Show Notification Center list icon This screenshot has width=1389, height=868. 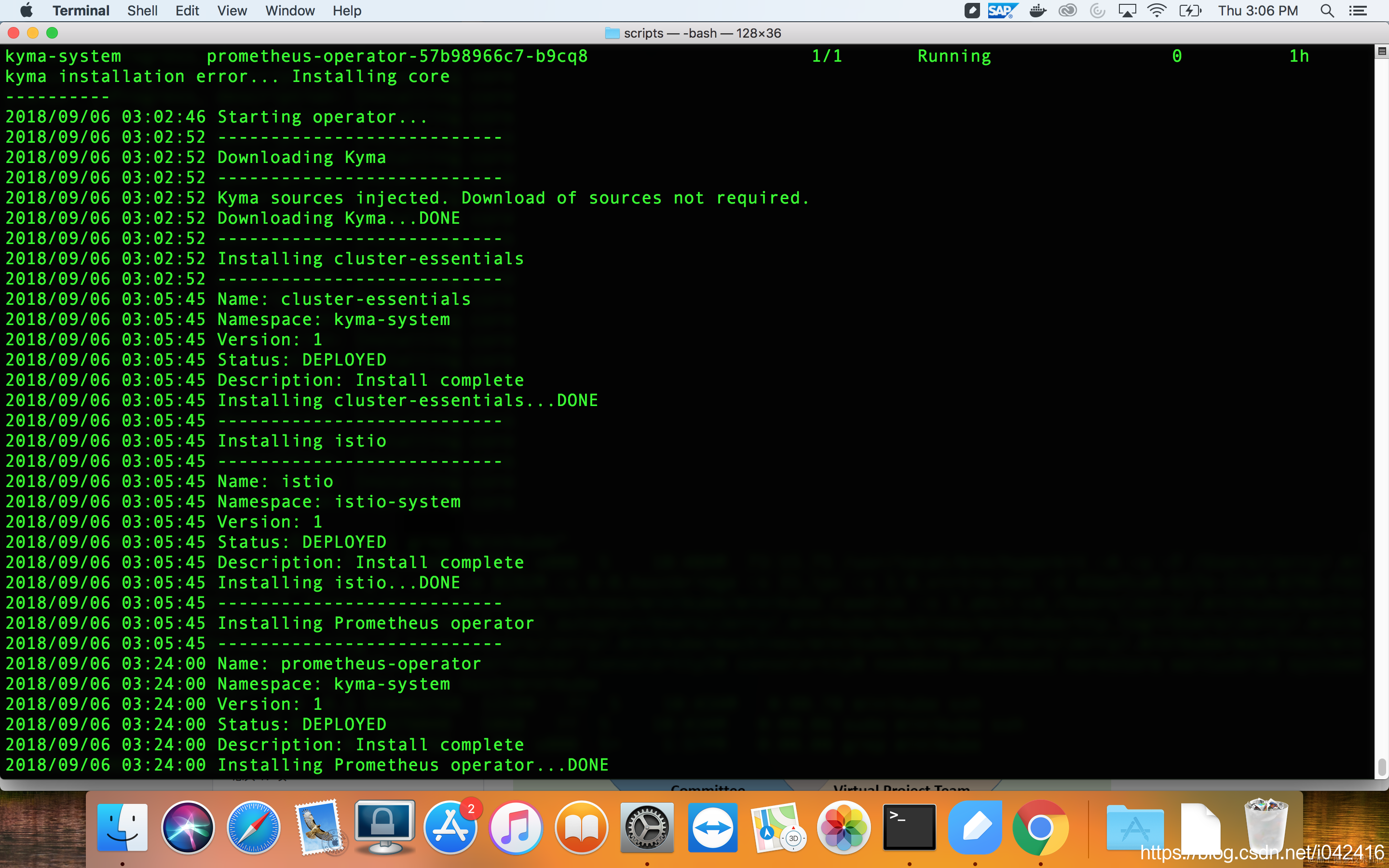tap(1358, 10)
